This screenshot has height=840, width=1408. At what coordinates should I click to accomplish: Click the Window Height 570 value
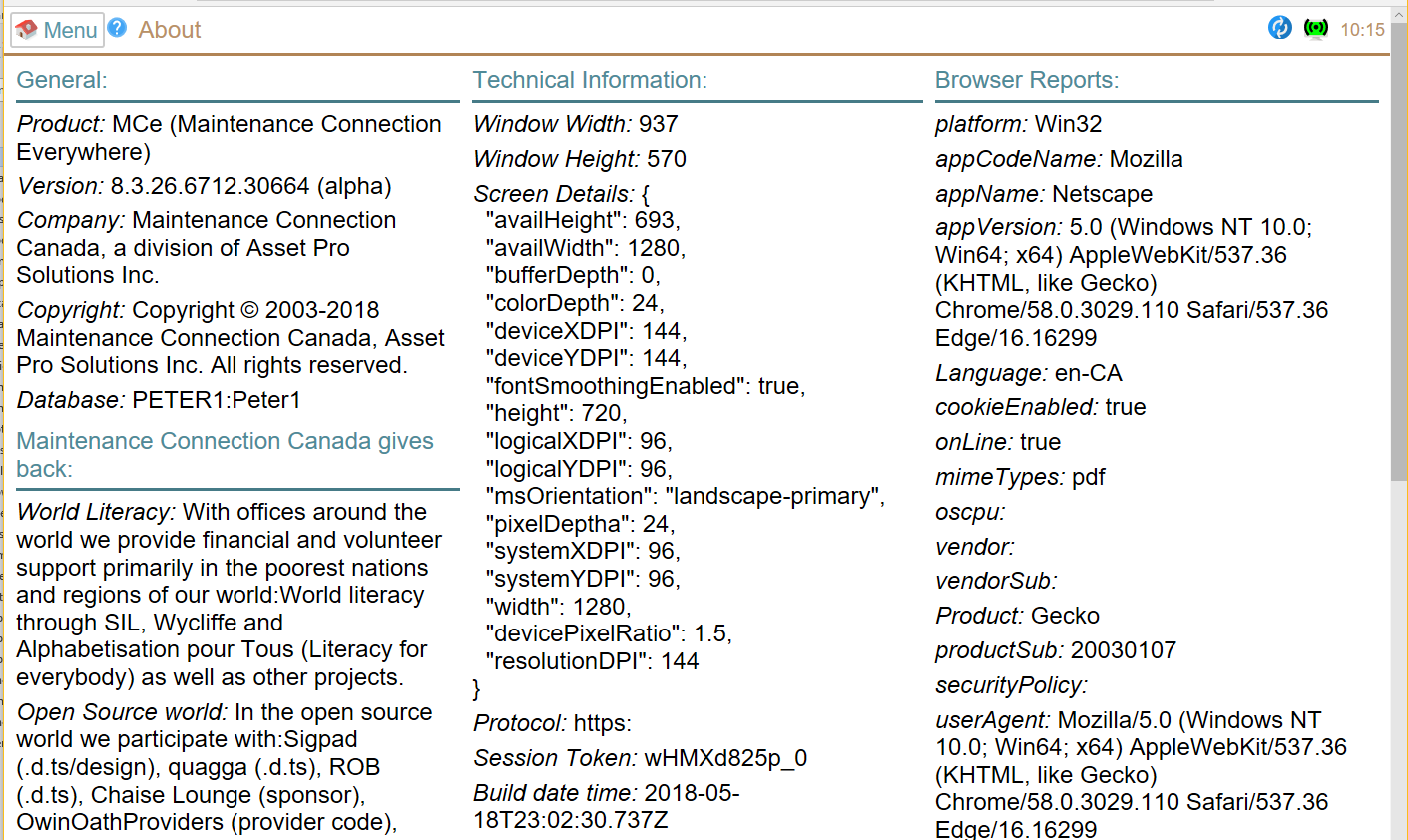click(580, 159)
